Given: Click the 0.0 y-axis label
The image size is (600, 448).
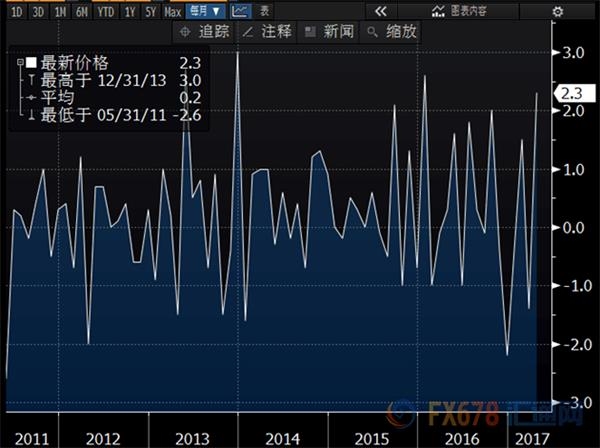Looking at the screenshot, I should pos(573,228).
